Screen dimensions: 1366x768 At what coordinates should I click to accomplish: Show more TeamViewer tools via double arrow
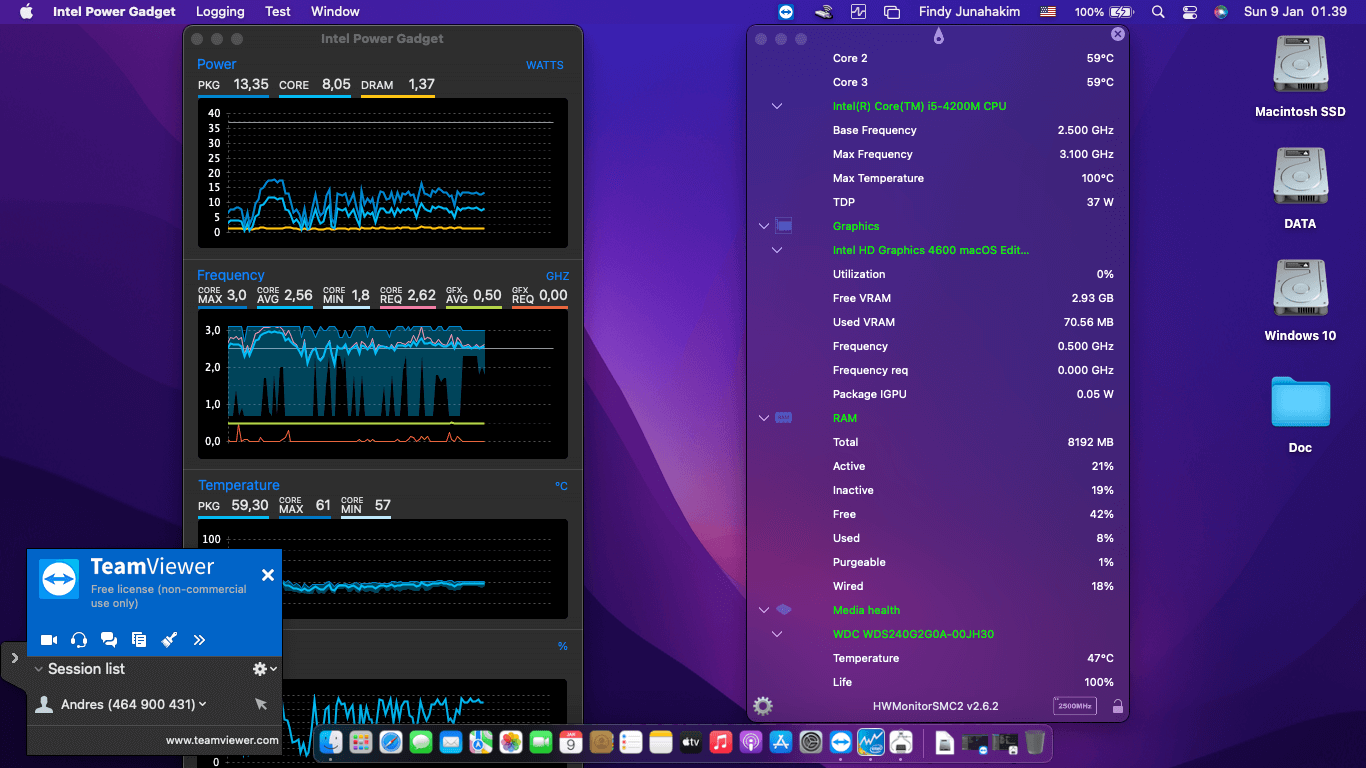pyautogui.click(x=199, y=640)
